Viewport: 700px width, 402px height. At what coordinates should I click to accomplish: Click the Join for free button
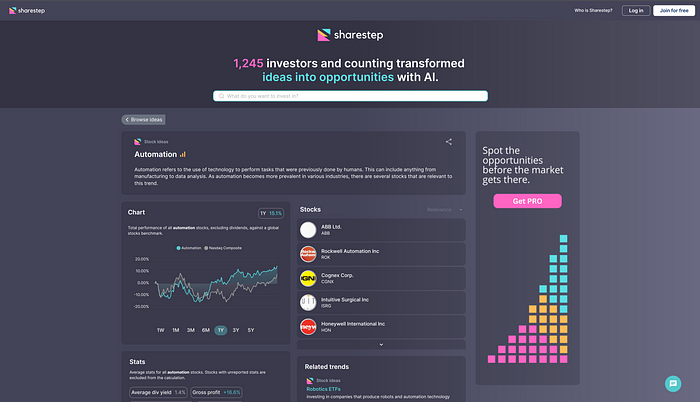click(x=674, y=10)
